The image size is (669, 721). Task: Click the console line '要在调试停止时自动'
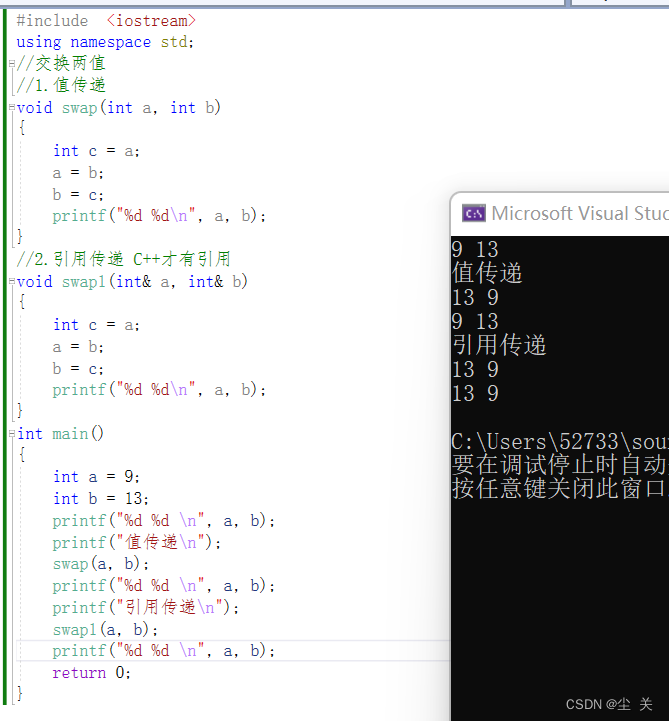[560, 464]
